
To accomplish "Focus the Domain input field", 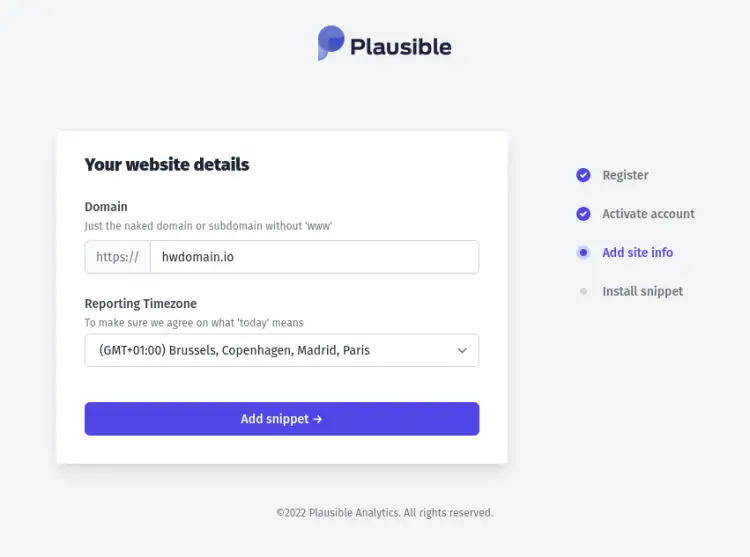I will (x=314, y=257).
